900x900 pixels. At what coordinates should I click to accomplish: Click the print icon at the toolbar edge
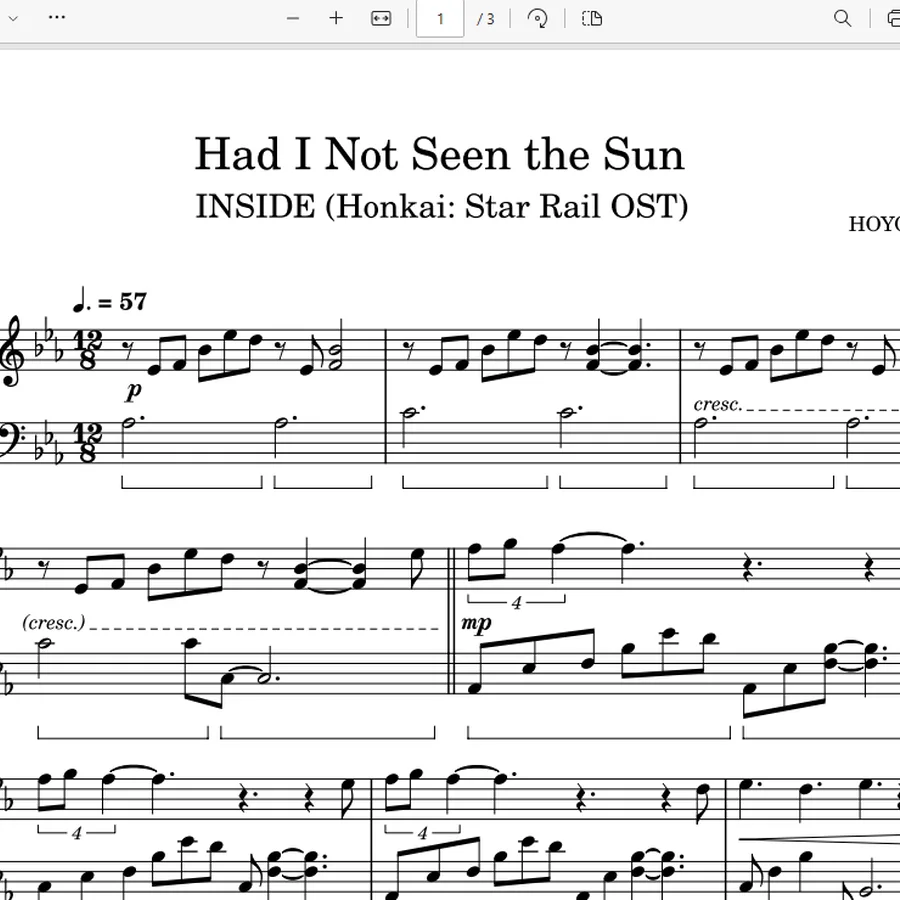coord(893,19)
